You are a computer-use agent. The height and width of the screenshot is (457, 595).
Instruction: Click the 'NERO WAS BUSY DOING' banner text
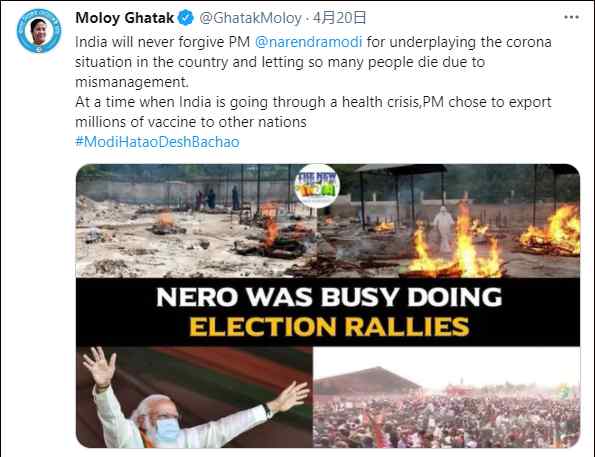click(329, 297)
